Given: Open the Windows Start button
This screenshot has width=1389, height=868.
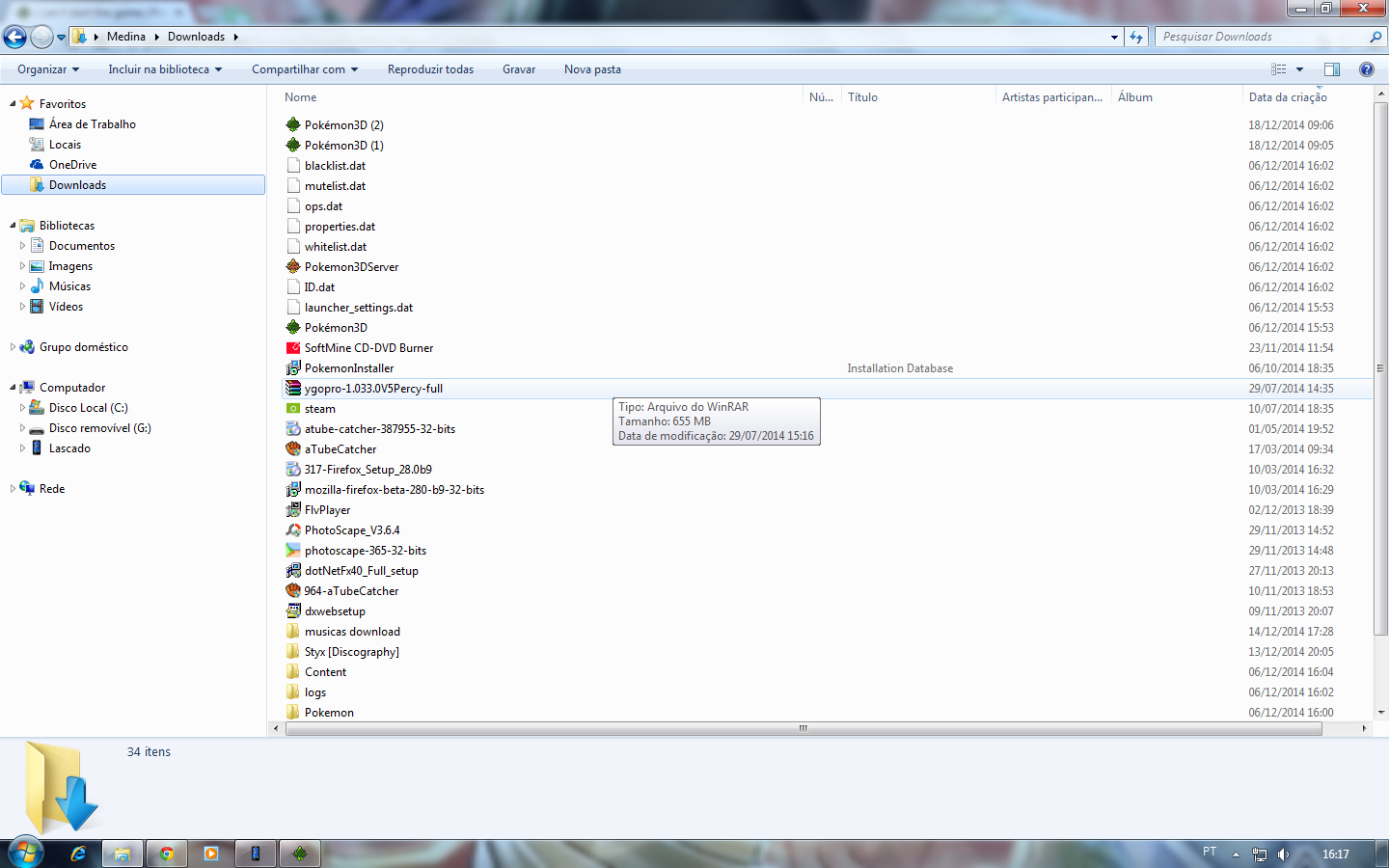Looking at the screenshot, I should coord(26,854).
